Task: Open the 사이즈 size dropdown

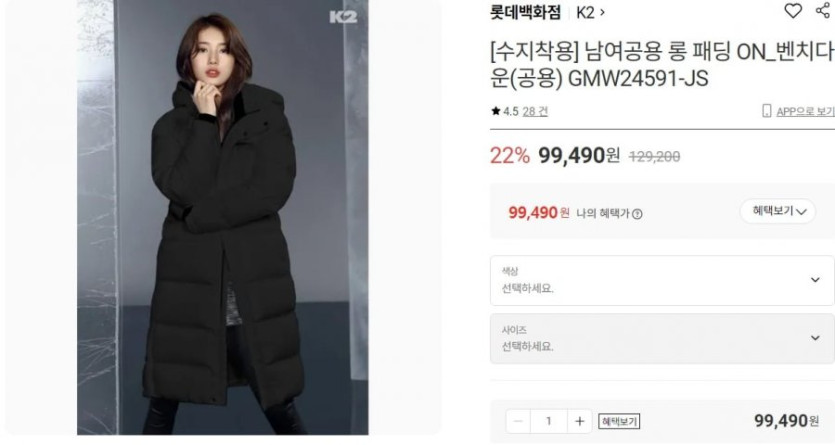Action: point(662,339)
